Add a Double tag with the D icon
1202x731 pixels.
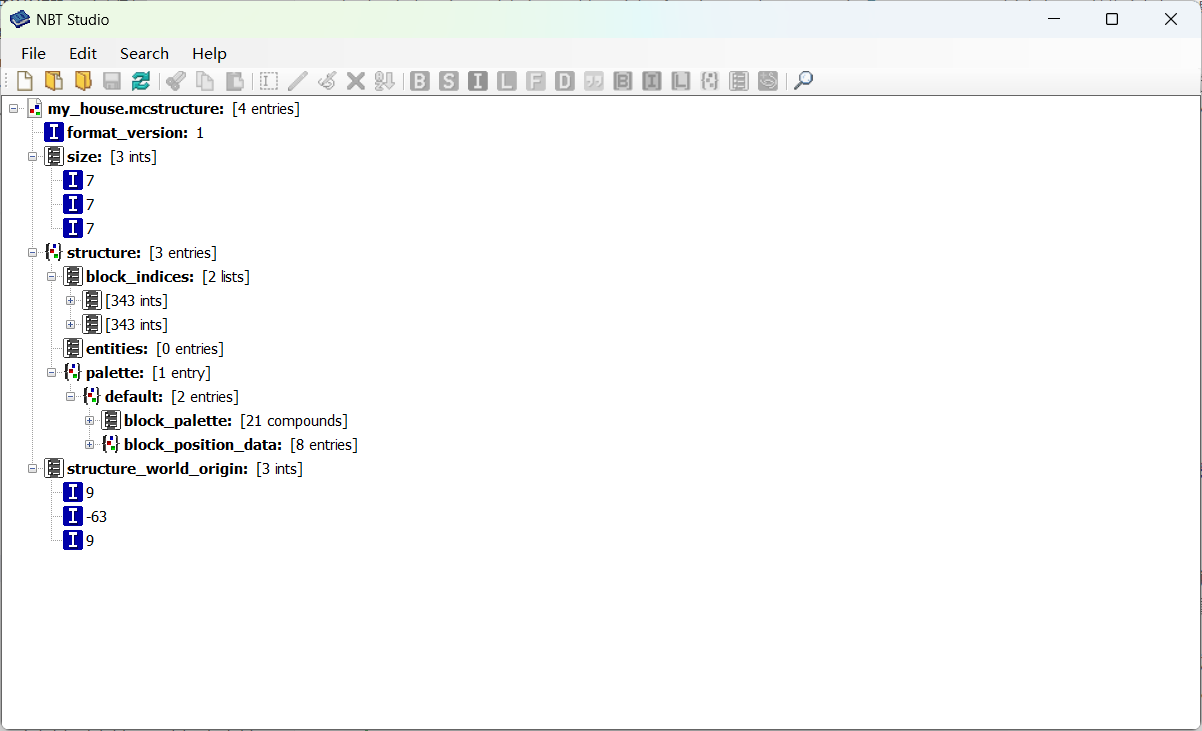[x=565, y=81]
